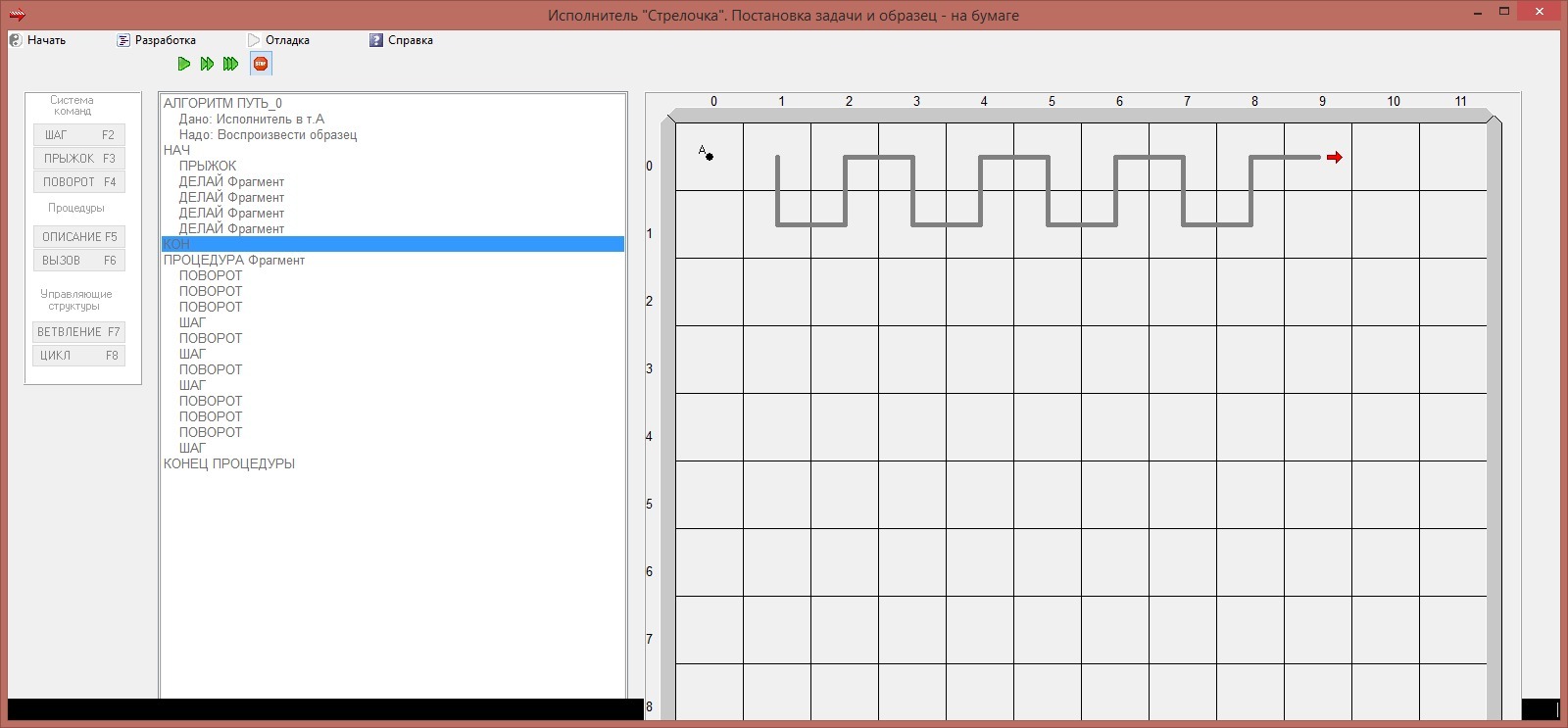Run the algorithm with the single green play icon
The image size is (1568, 728).
pos(184,64)
